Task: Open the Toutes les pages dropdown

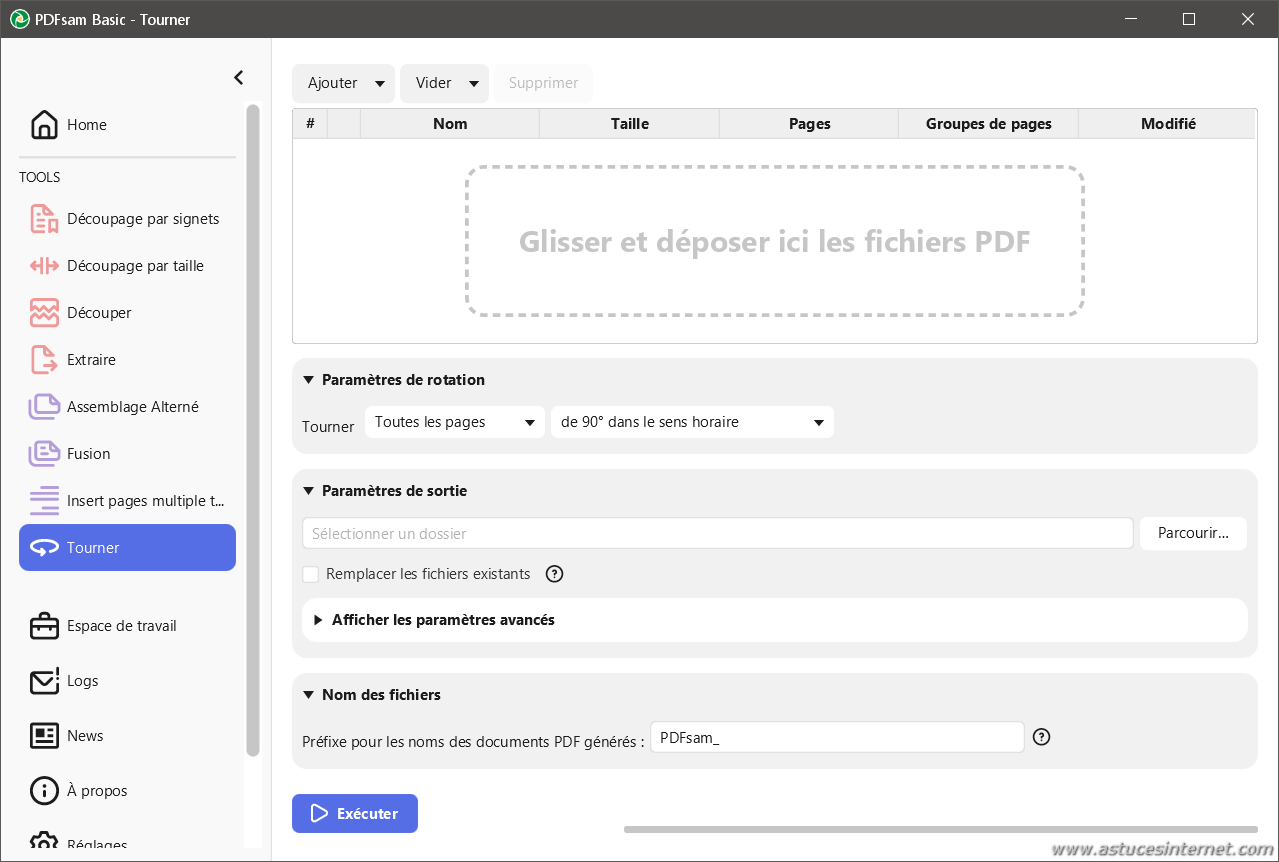Action: pyautogui.click(x=455, y=422)
